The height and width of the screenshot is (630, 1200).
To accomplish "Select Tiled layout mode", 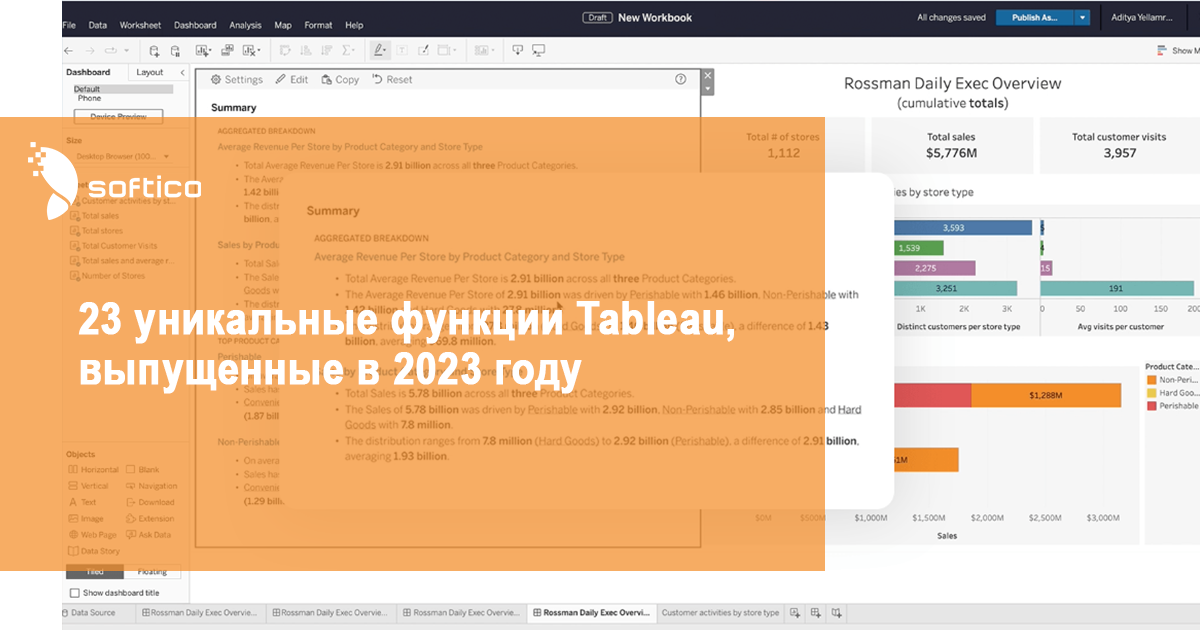I will click(95, 572).
